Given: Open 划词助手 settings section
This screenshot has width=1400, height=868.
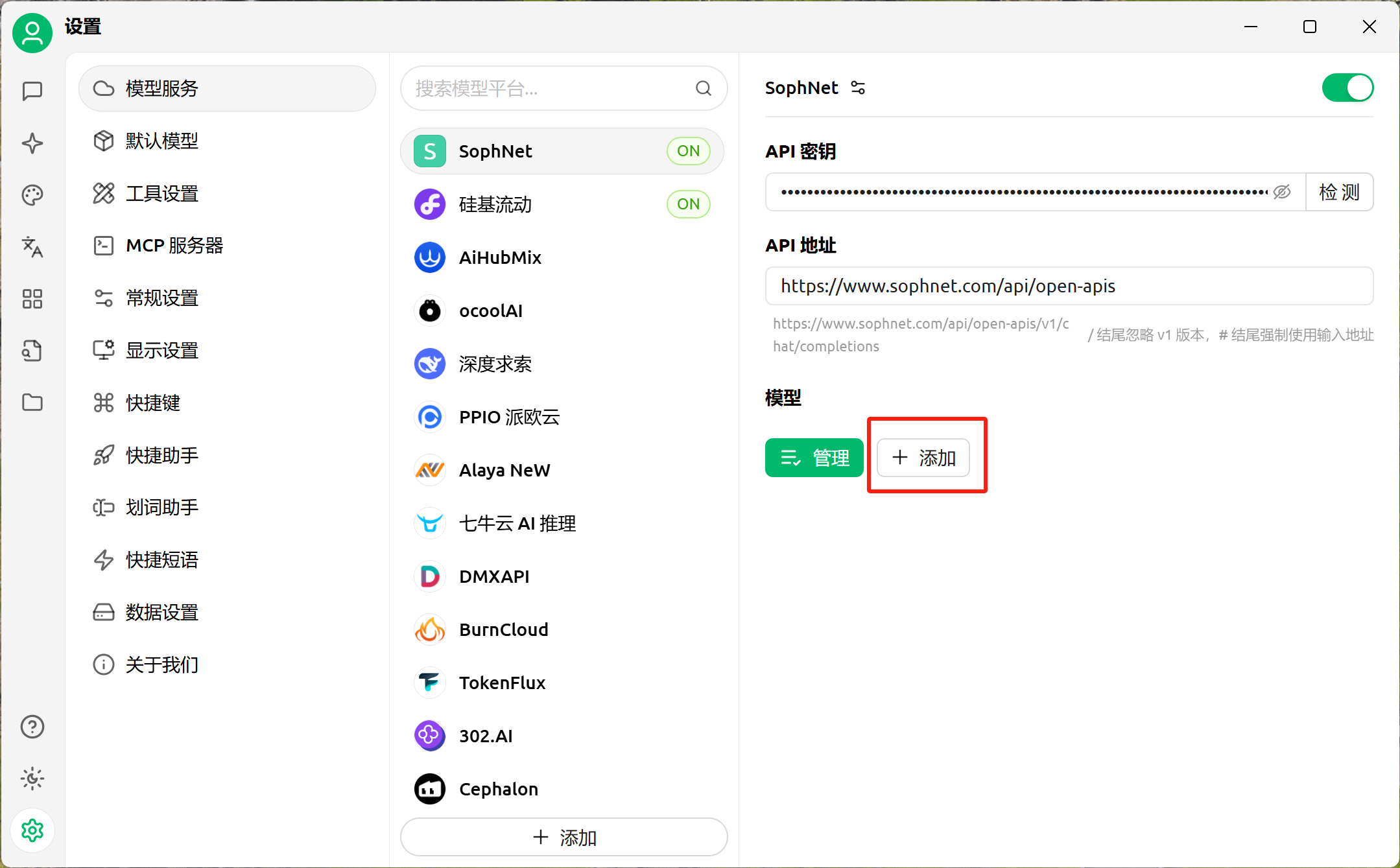Looking at the screenshot, I should [227, 508].
